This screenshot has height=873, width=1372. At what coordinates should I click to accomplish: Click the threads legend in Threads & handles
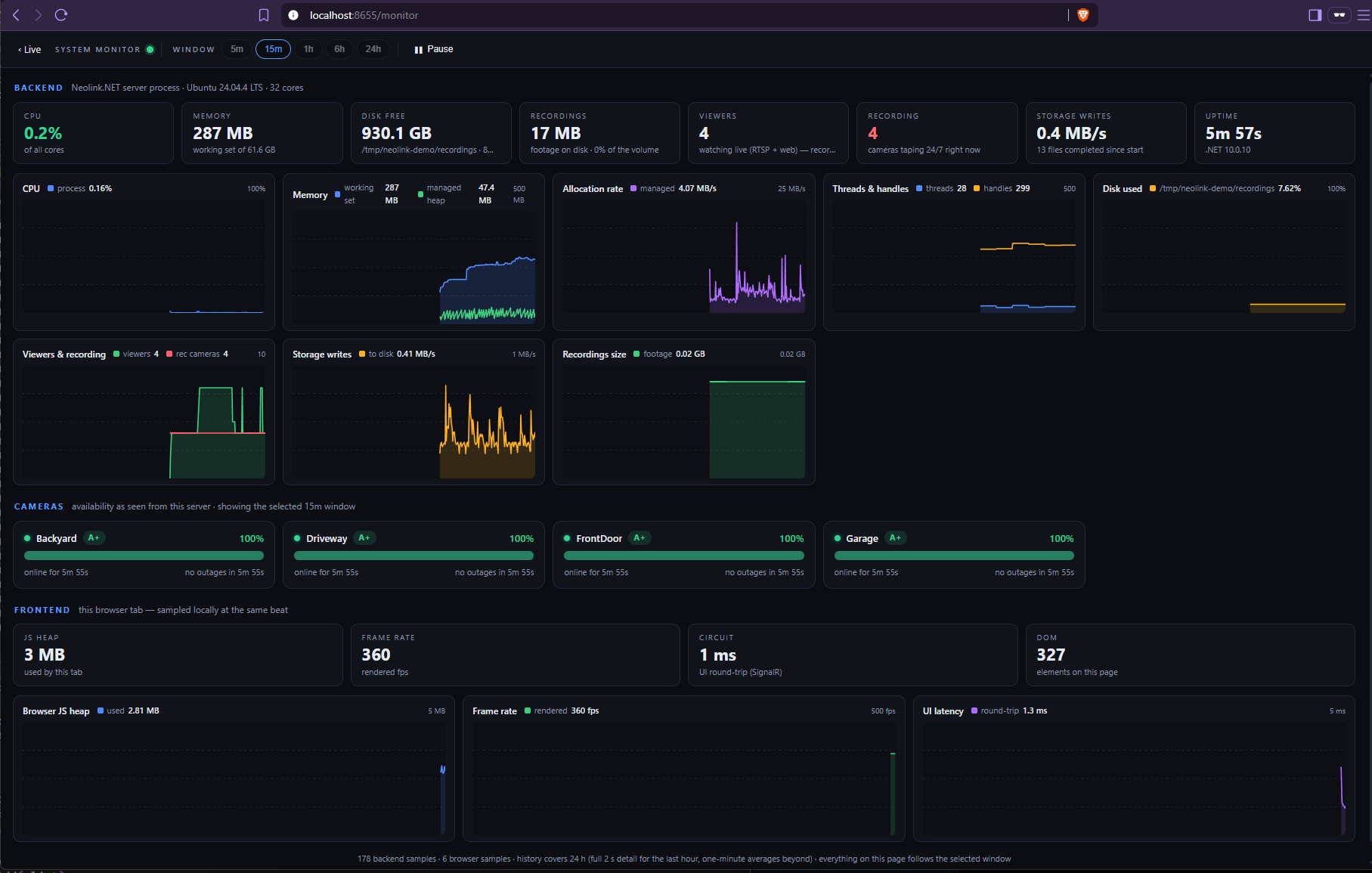pos(941,188)
